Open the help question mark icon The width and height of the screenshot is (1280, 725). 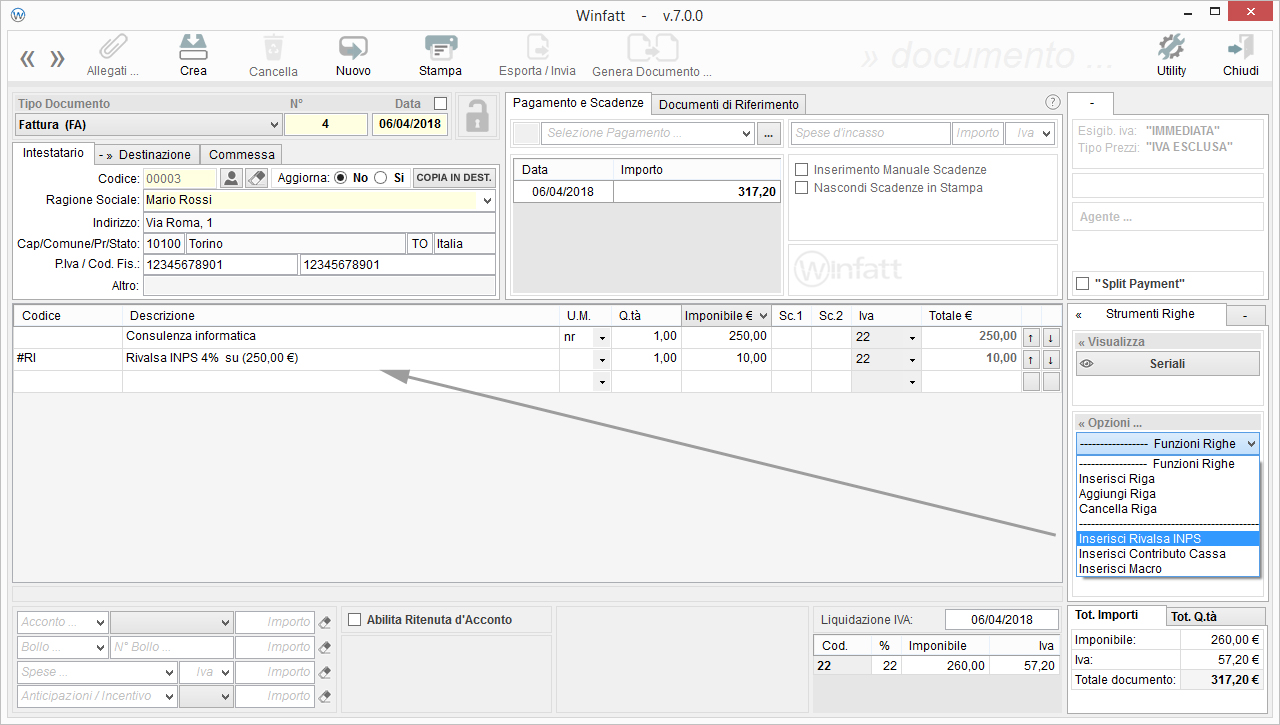(1052, 102)
